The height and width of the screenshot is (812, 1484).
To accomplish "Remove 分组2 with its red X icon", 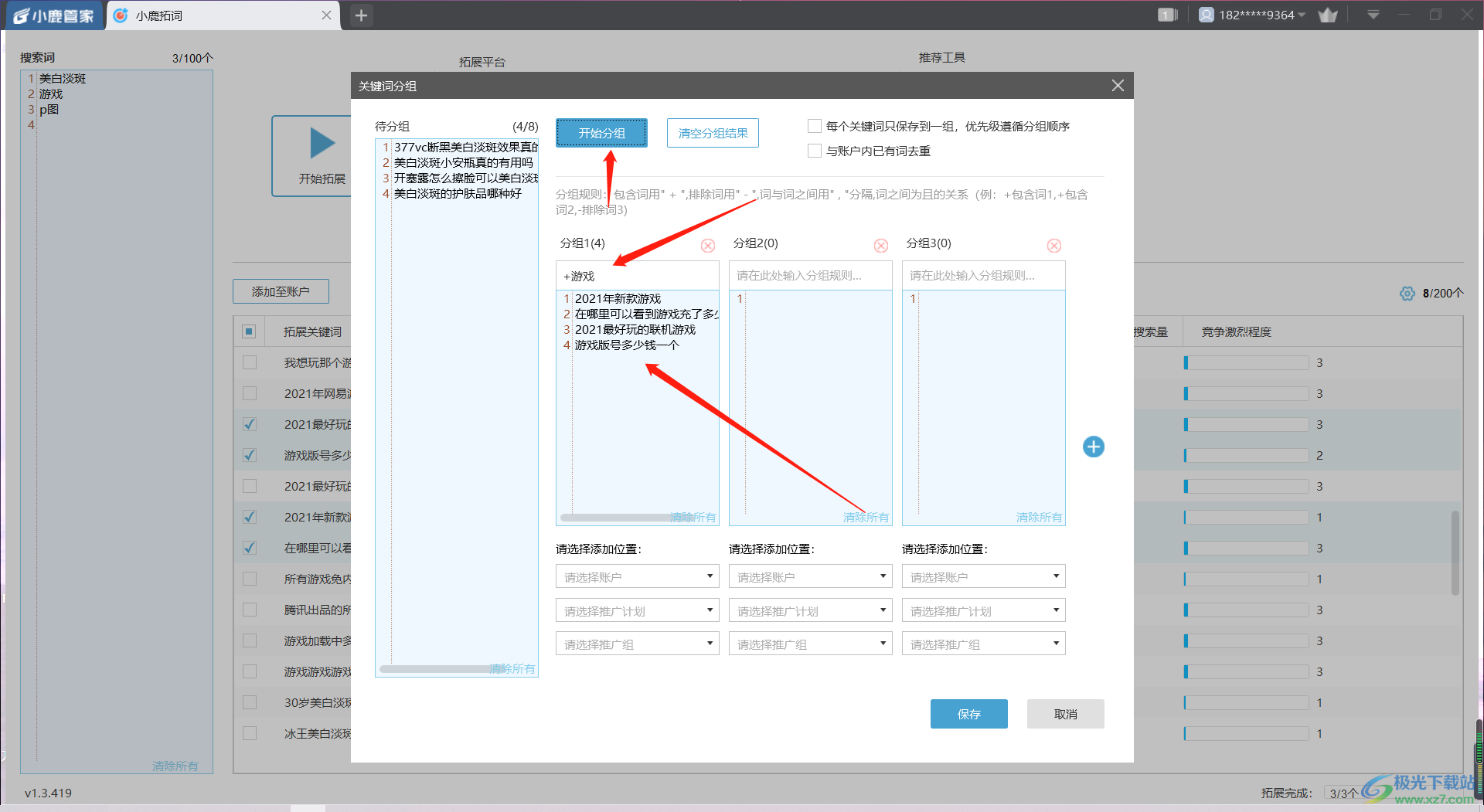I will point(881,246).
